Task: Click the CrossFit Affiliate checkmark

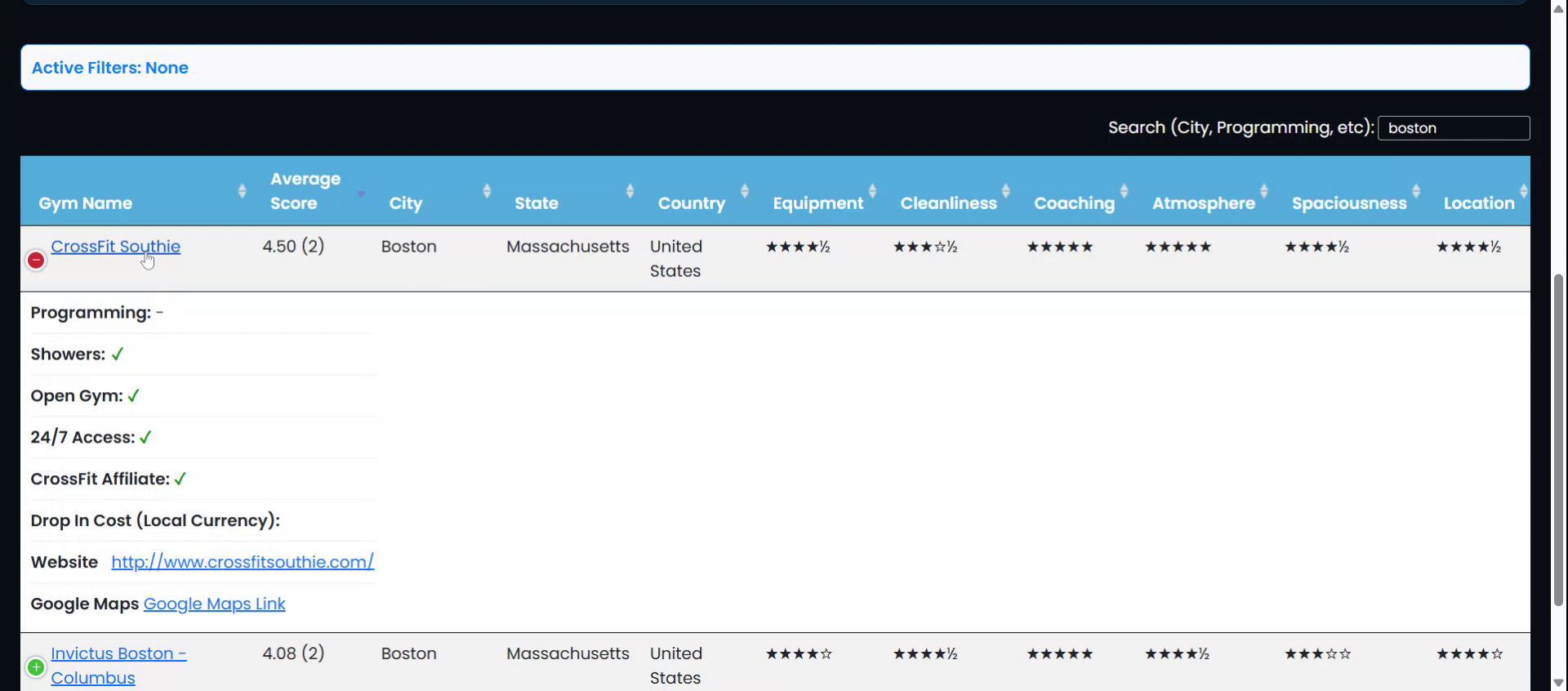Action: (x=180, y=479)
